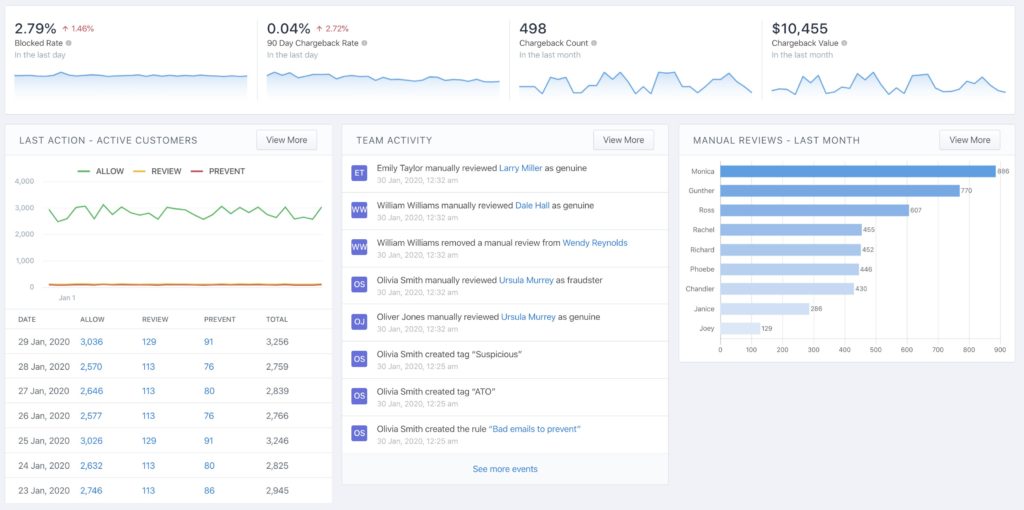Click the OJ avatar for Oliver Jones
This screenshot has width=1024, height=510.
(359, 322)
